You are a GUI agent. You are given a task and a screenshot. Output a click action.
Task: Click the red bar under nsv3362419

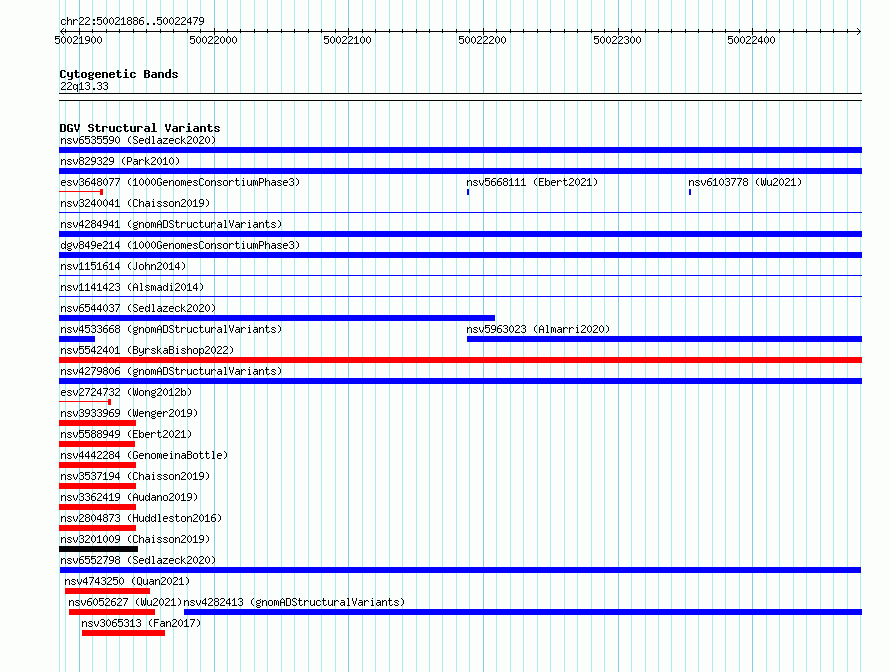tap(98, 507)
